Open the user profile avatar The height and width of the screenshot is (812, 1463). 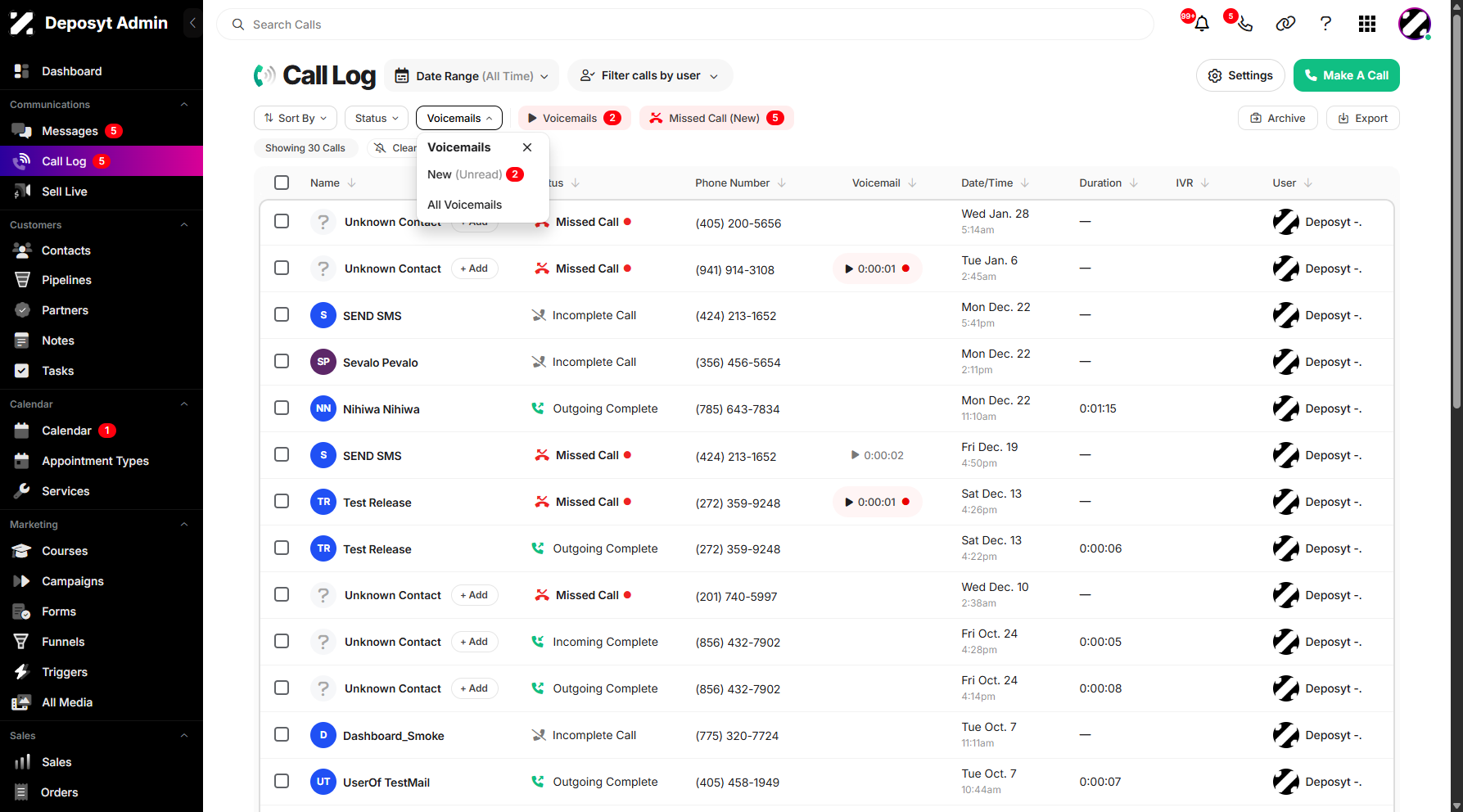(x=1414, y=24)
